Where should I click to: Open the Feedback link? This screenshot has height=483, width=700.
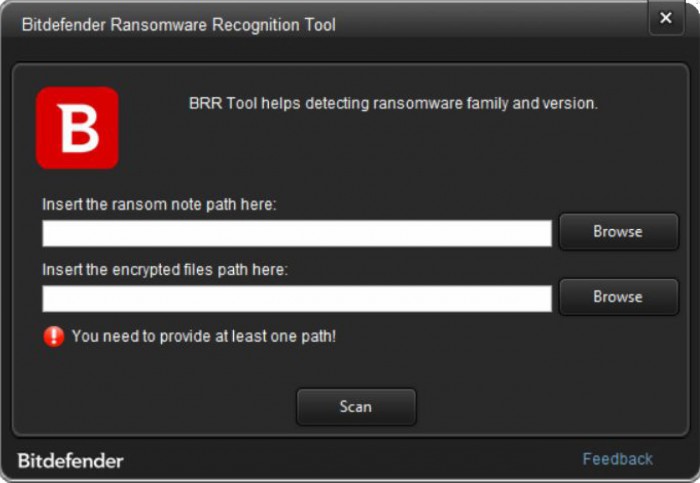(x=617, y=459)
